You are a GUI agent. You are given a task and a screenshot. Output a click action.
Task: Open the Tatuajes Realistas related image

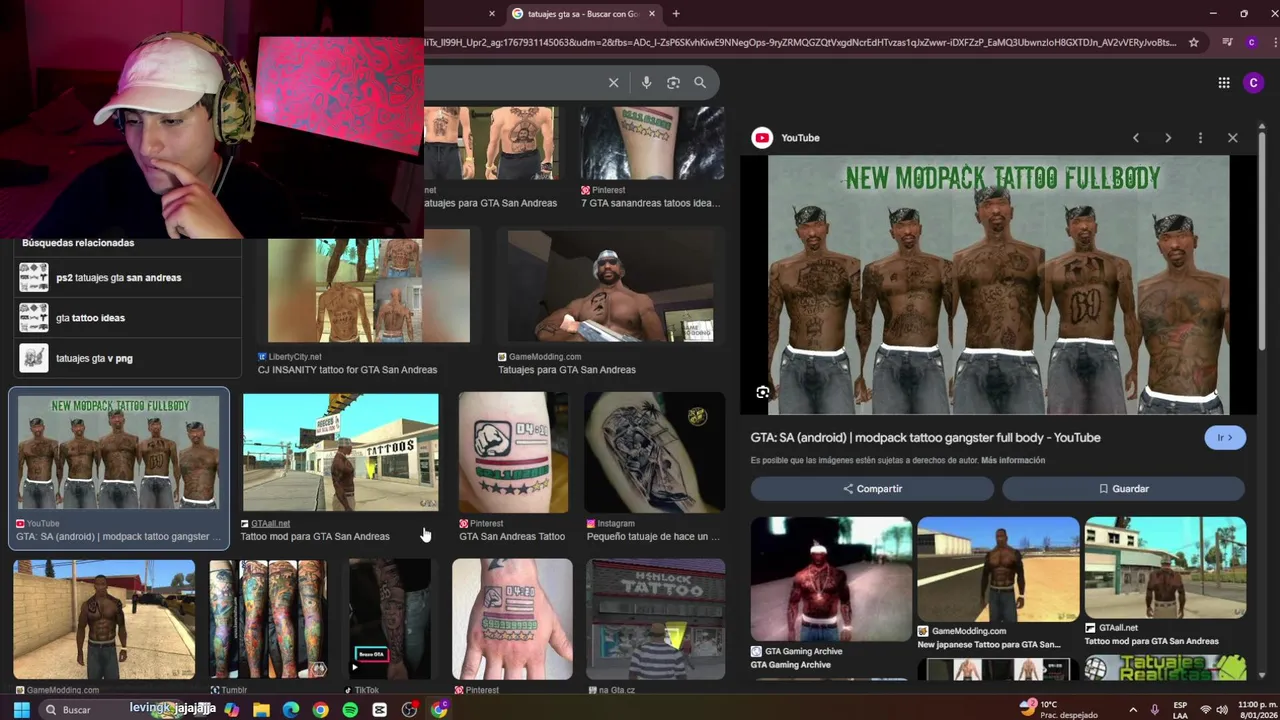coord(1165,668)
